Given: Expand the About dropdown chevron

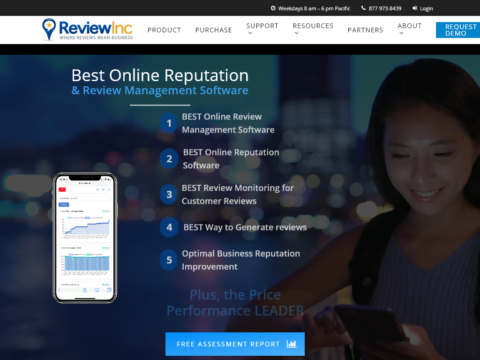Looking at the screenshot, I should tap(401, 33).
